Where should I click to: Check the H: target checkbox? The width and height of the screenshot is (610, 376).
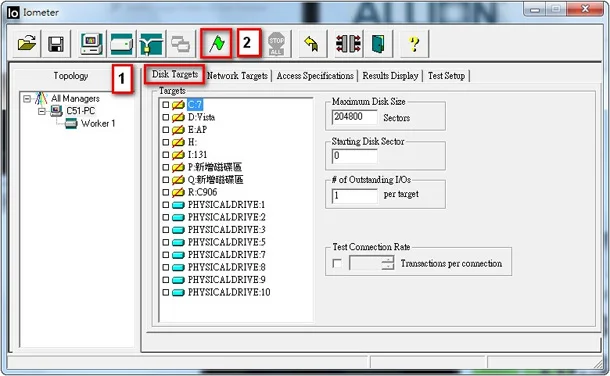pos(166,142)
